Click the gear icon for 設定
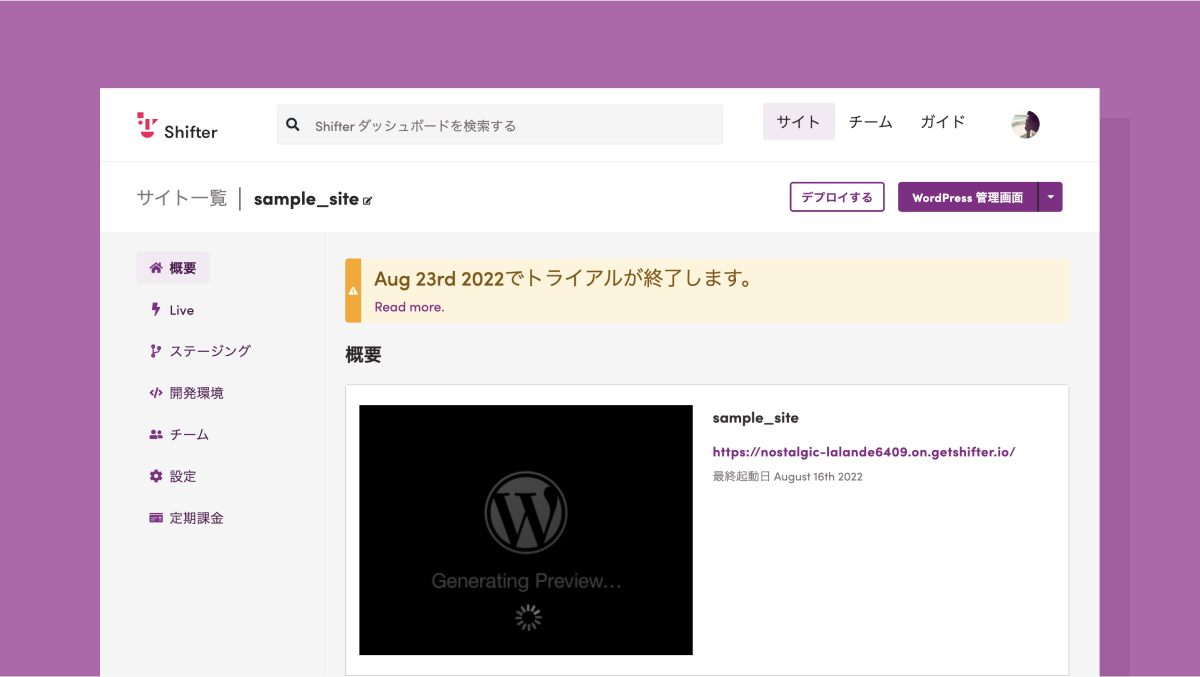Viewport: 1200px width, 677px height. tap(156, 476)
